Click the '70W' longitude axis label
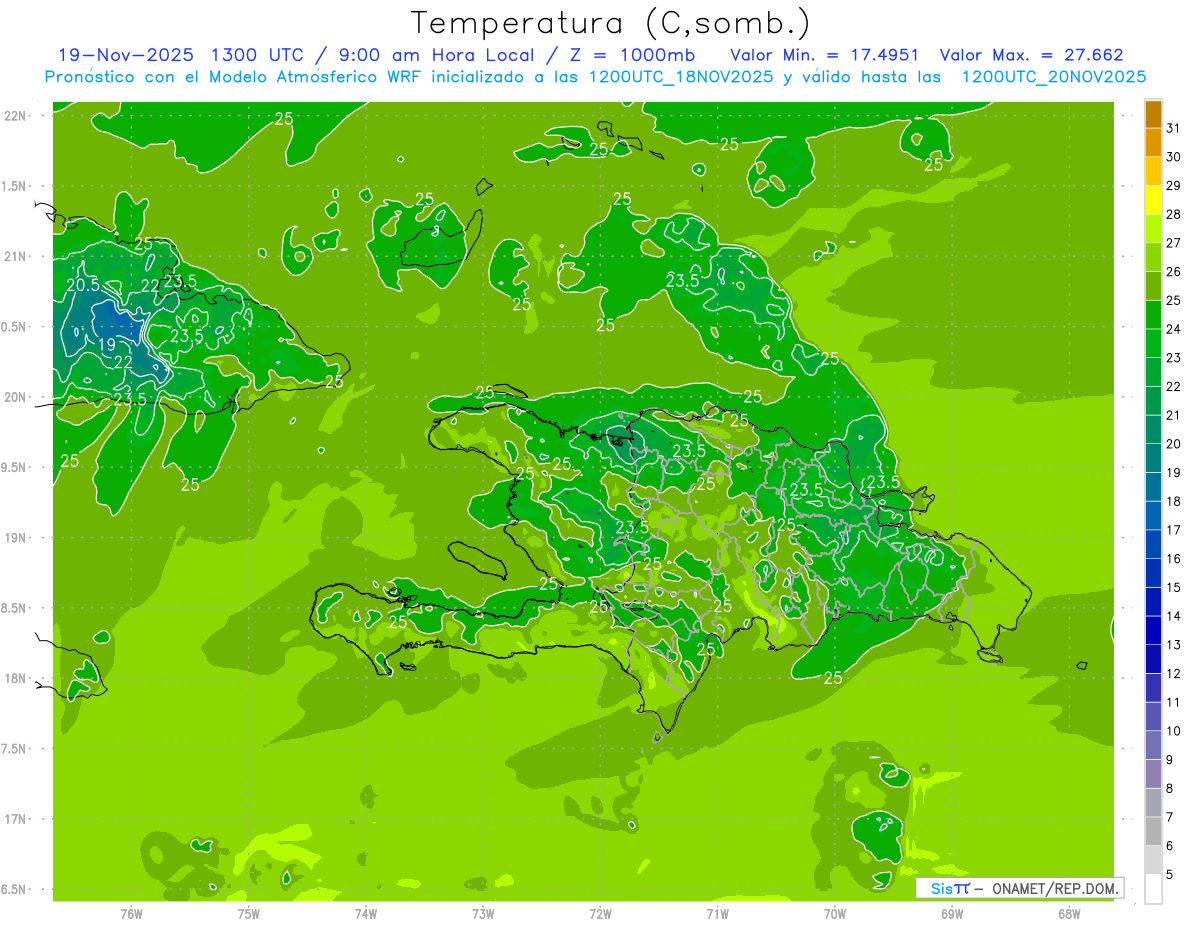The height and width of the screenshot is (927, 1200). coord(835,914)
